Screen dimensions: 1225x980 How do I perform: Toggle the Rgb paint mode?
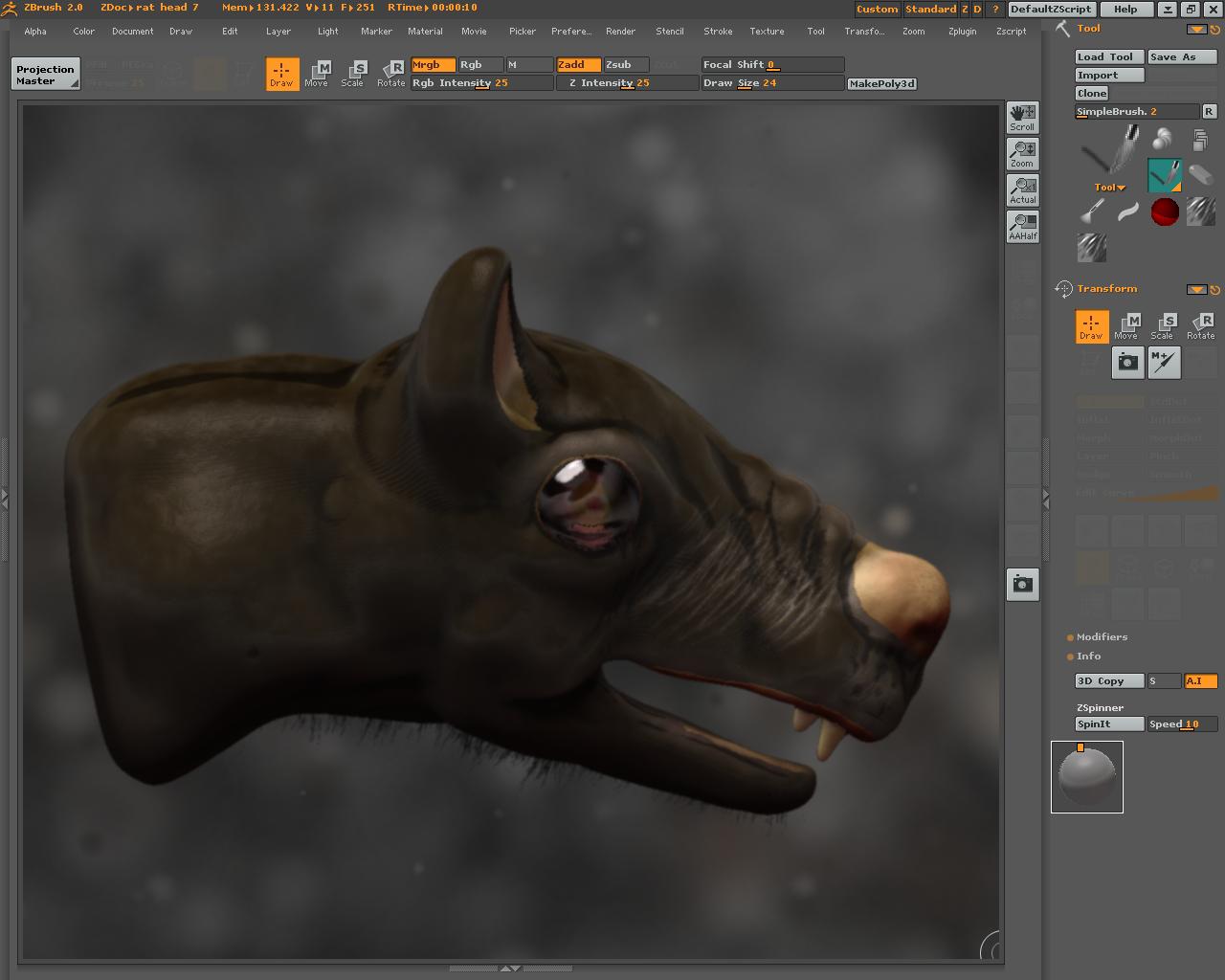481,65
